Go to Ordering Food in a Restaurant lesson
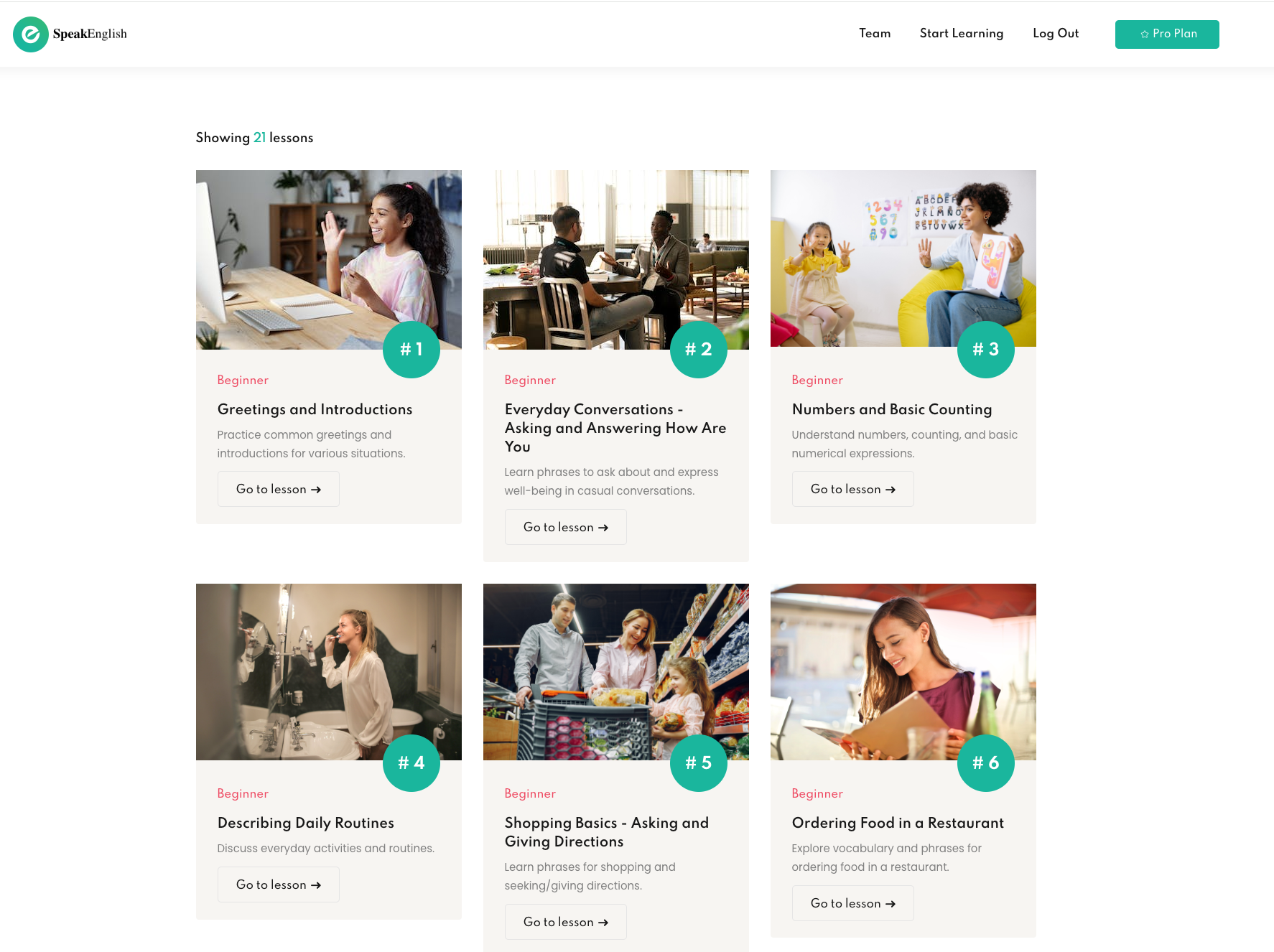Image resolution: width=1274 pixels, height=952 pixels. [853, 903]
